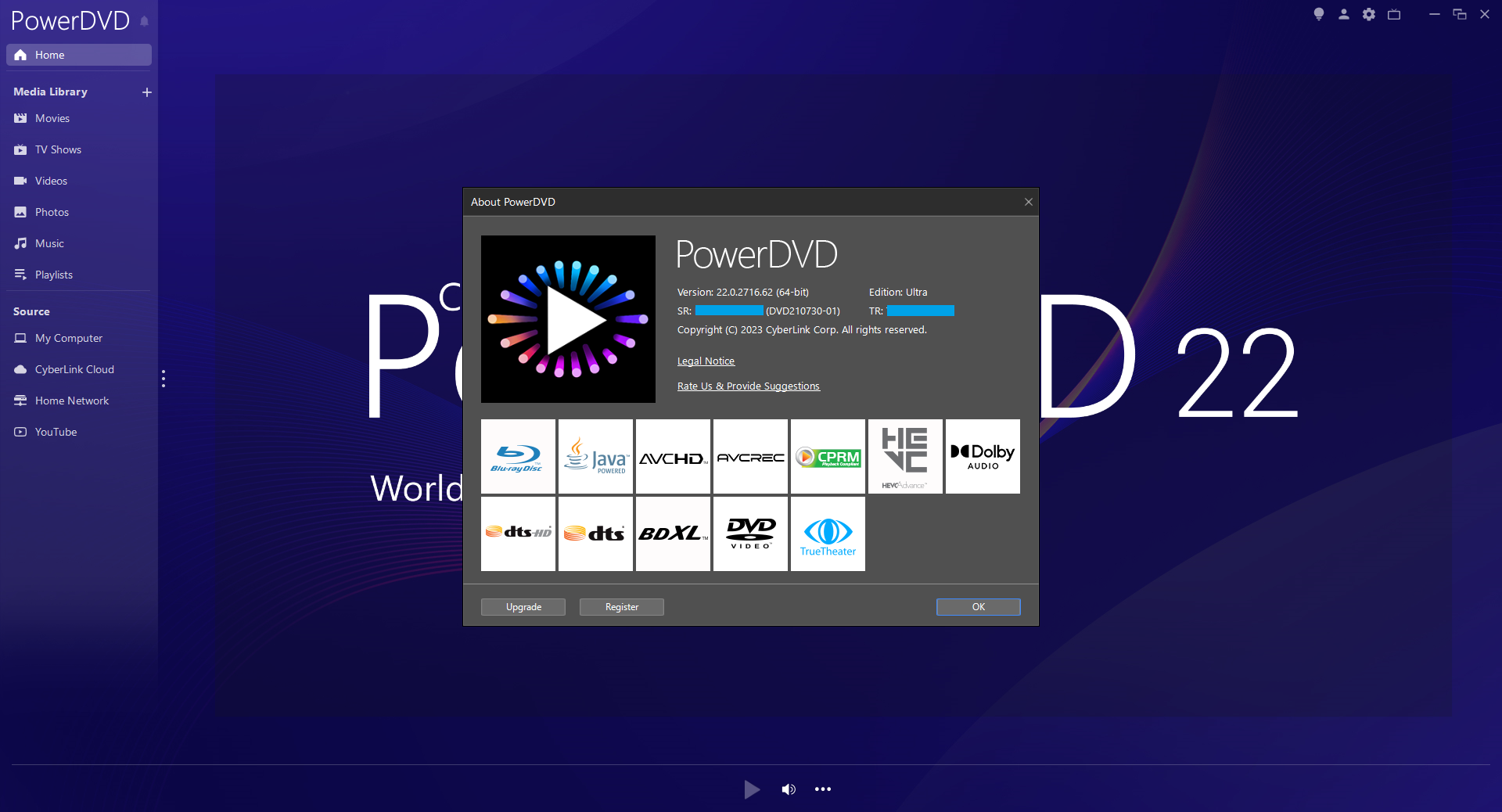Viewport: 1502px width, 812px height.
Task: Close the About PowerDVD dialog
Action: click(1029, 202)
